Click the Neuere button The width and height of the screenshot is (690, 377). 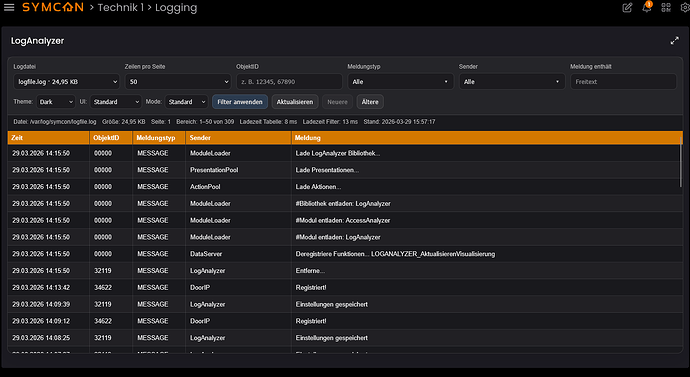point(338,102)
